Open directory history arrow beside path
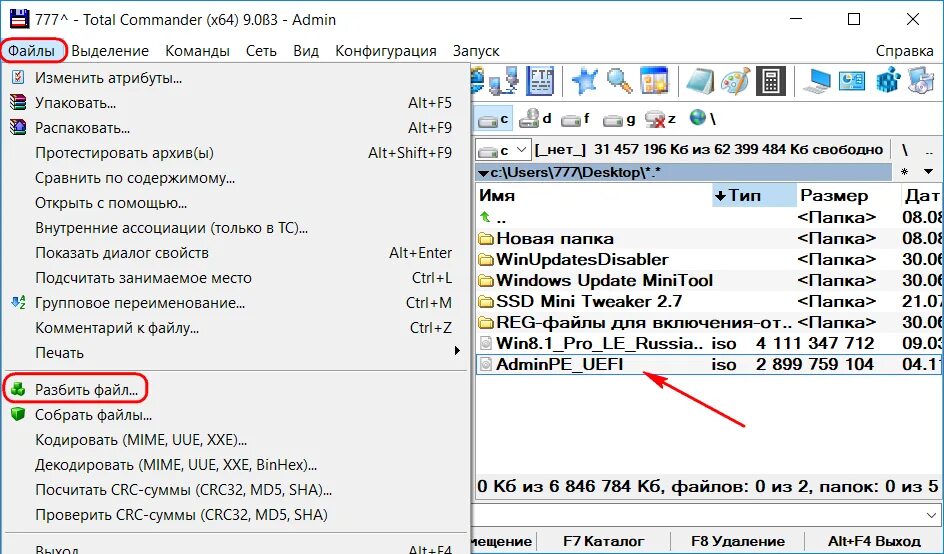The width and height of the screenshot is (944, 554). 483,173
